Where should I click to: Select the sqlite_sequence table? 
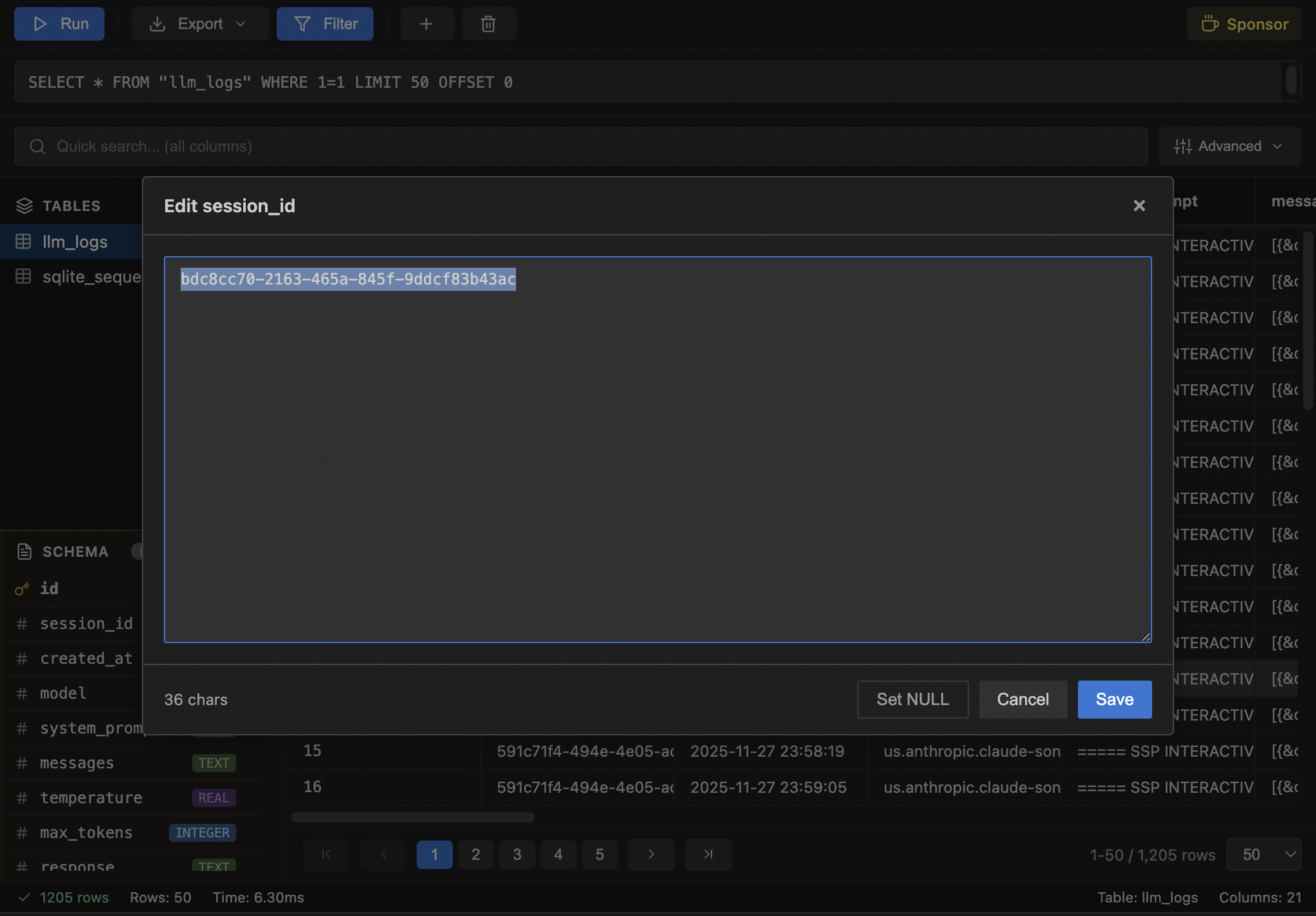90,277
